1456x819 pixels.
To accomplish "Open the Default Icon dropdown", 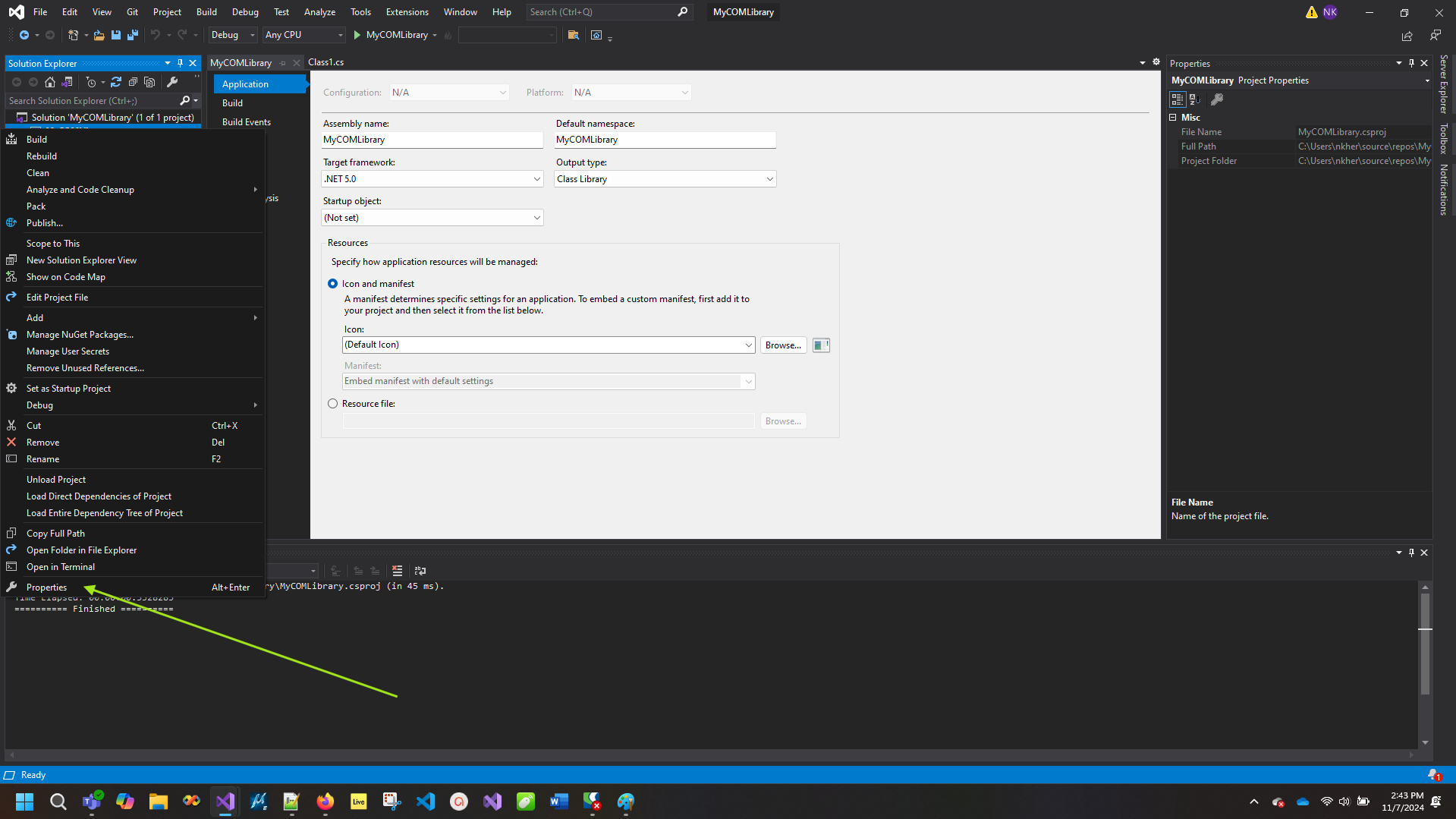I will (x=549, y=345).
